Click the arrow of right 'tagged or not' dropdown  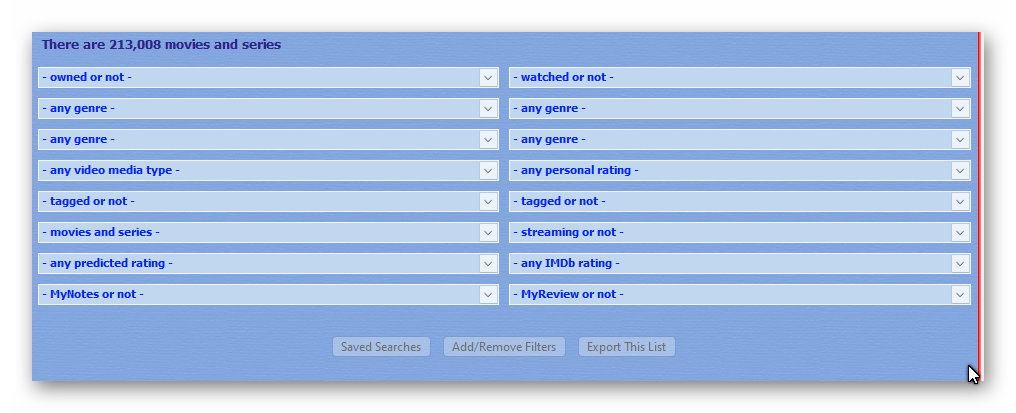pyautogui.click(x=960, y=202)
